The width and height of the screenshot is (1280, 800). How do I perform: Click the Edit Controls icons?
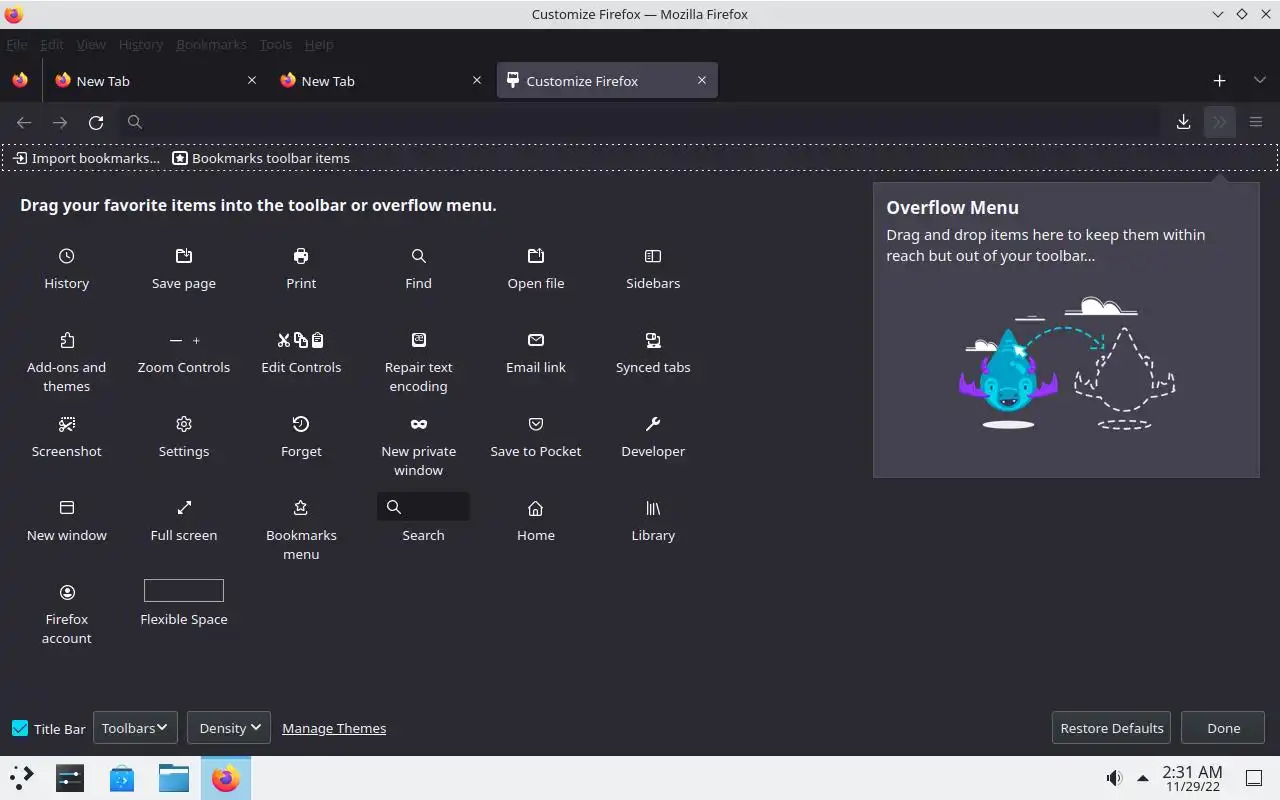tap(301, 340)
